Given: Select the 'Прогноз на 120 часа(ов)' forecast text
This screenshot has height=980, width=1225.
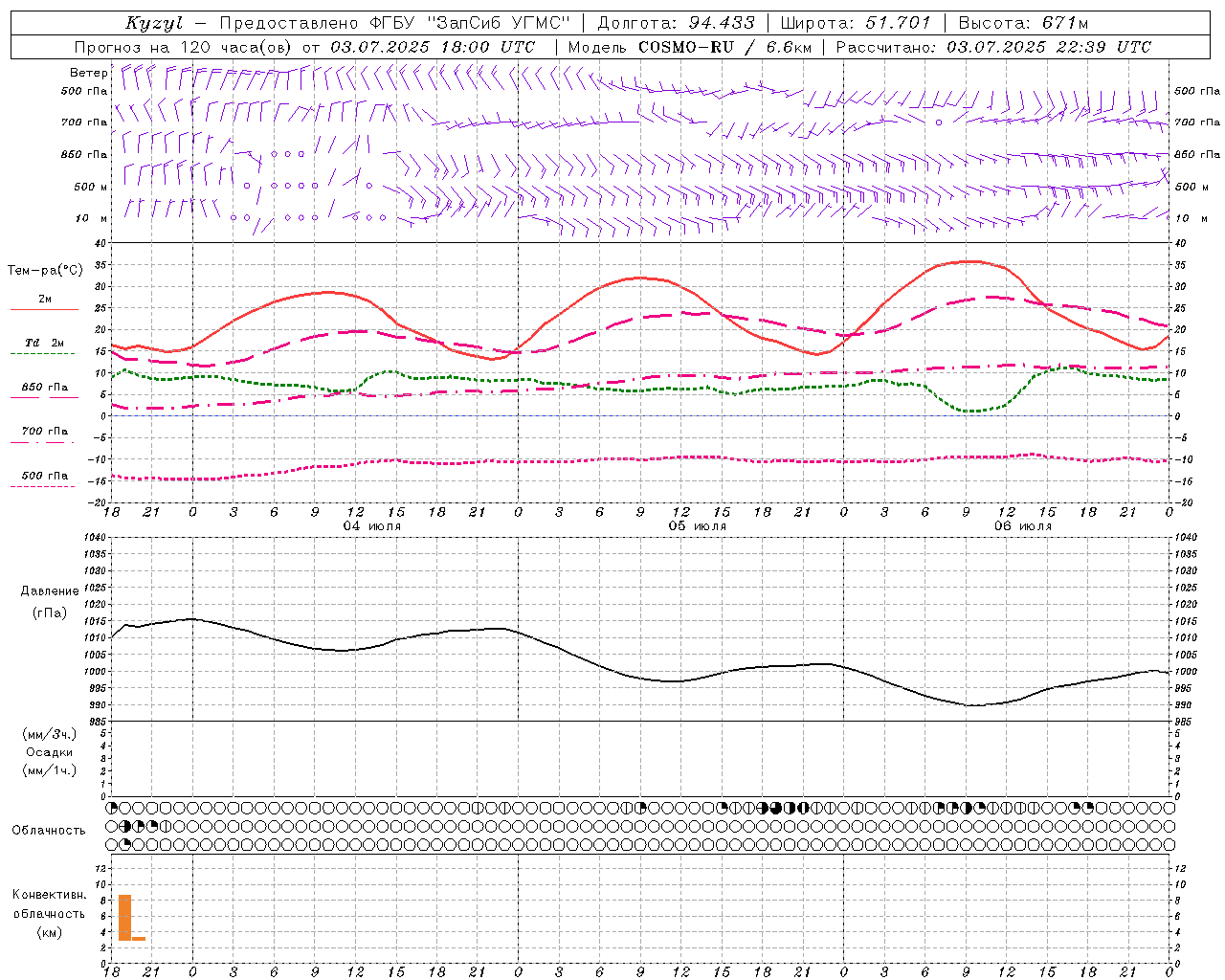Looking at the screenshot, I should click(x=185, y=47).
